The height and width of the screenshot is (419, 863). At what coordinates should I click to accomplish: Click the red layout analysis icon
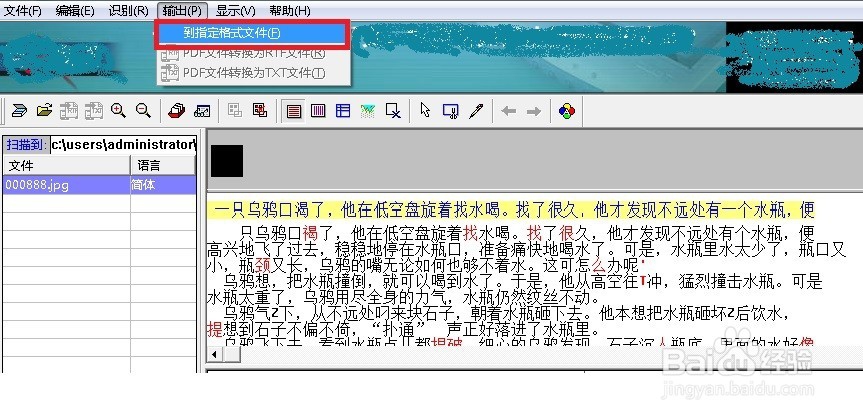coord(260,111)
